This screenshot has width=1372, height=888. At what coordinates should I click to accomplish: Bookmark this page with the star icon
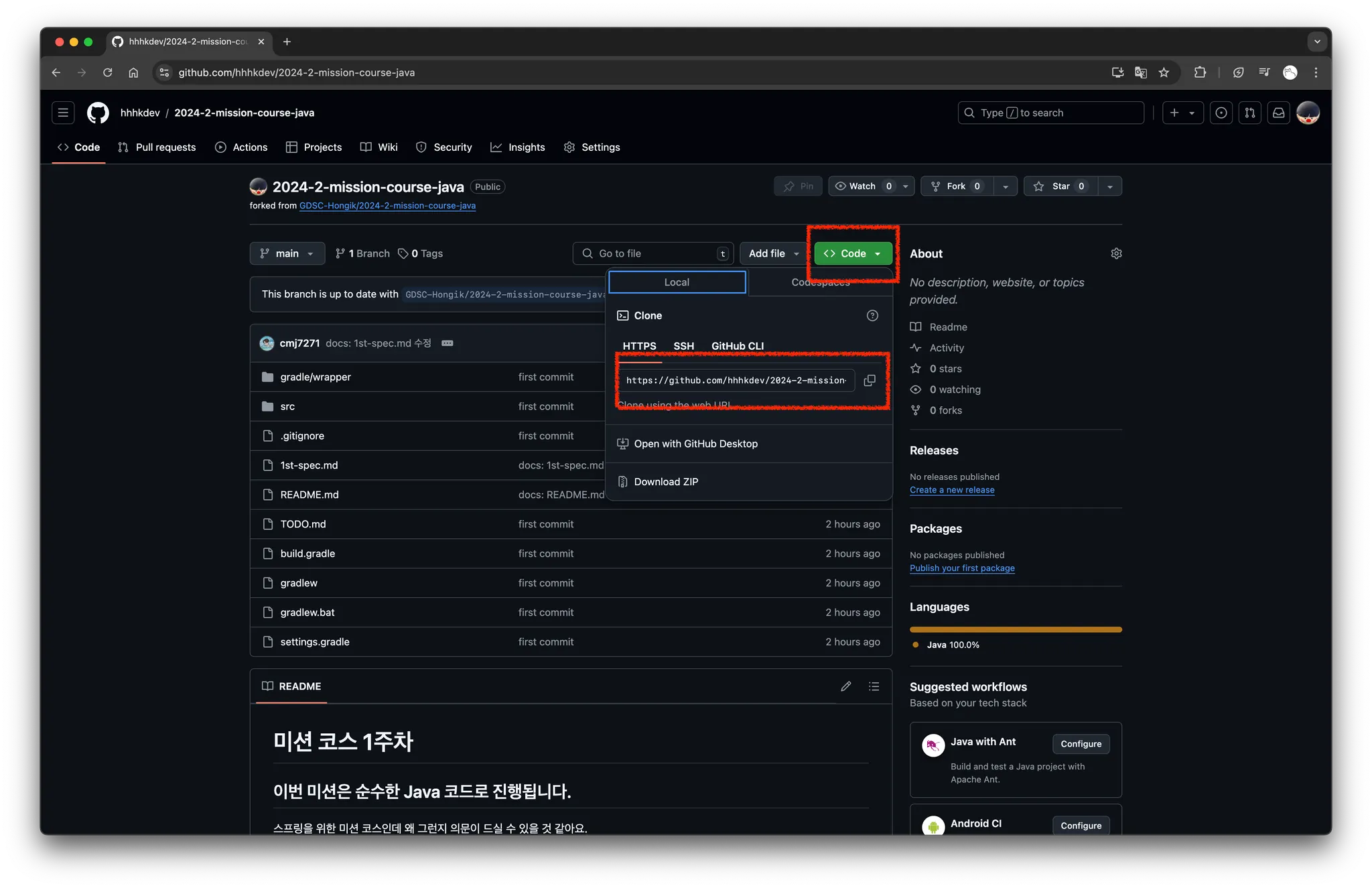tap(1164, 72)
